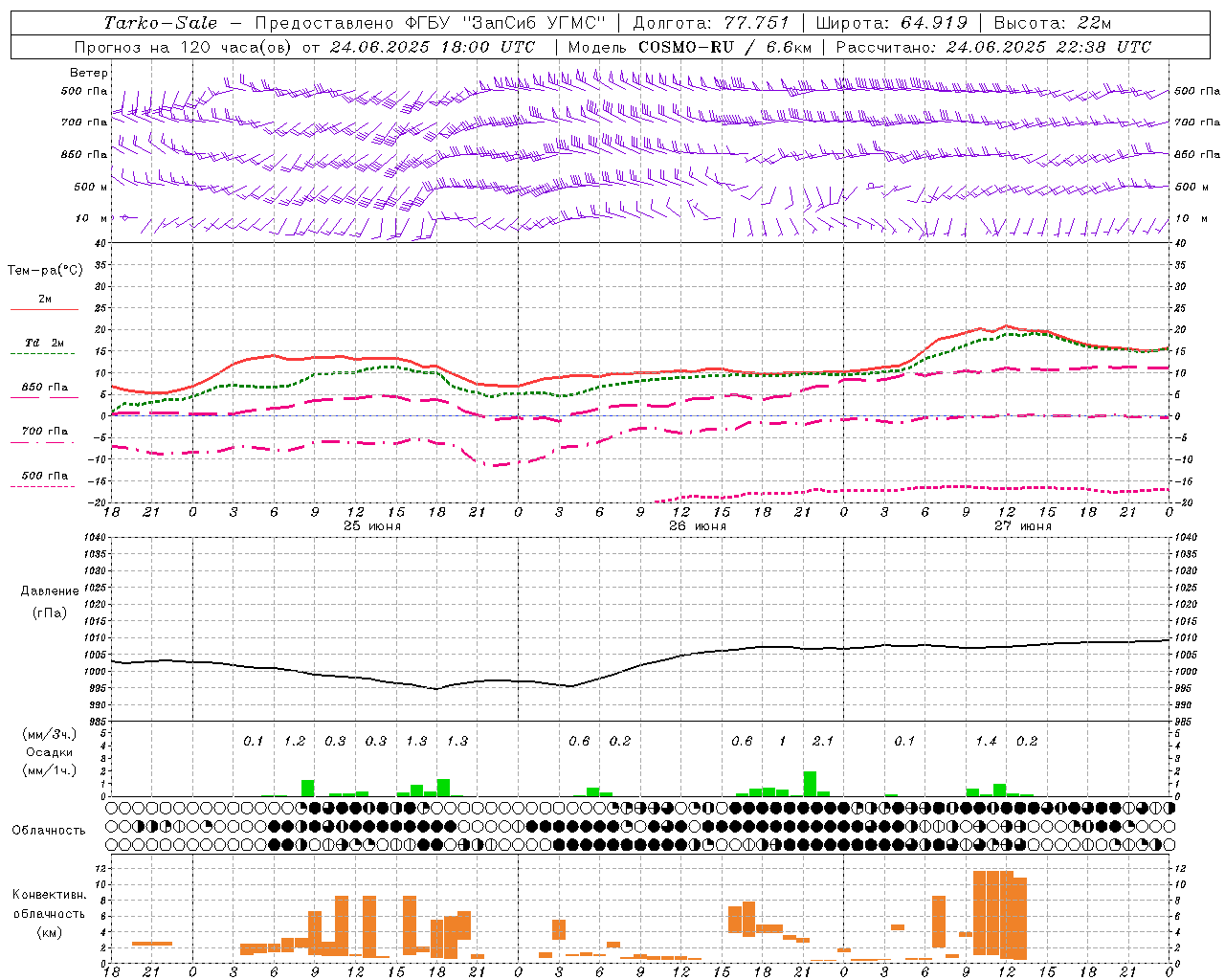Click the "Конвективн." convective cloud label
Viewport: 1225px width, 980px height.
coord(50,895)
